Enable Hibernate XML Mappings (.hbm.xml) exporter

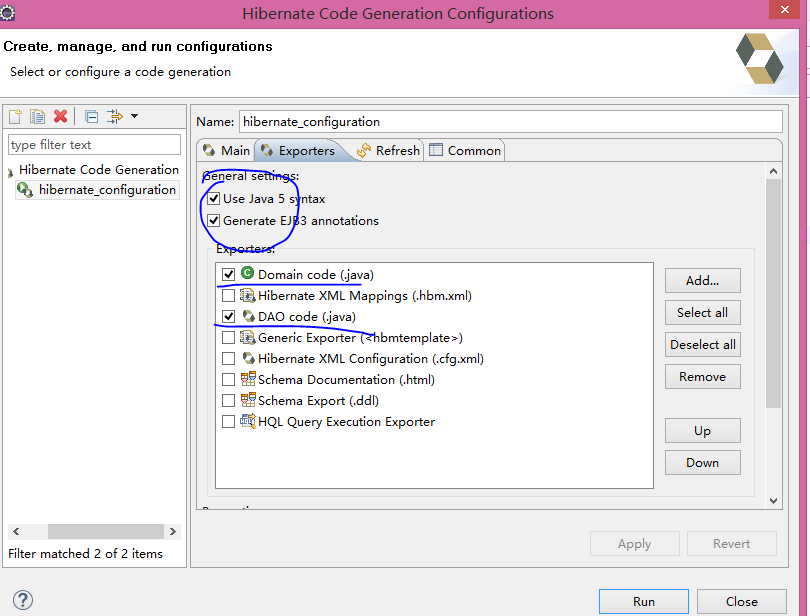228,296
